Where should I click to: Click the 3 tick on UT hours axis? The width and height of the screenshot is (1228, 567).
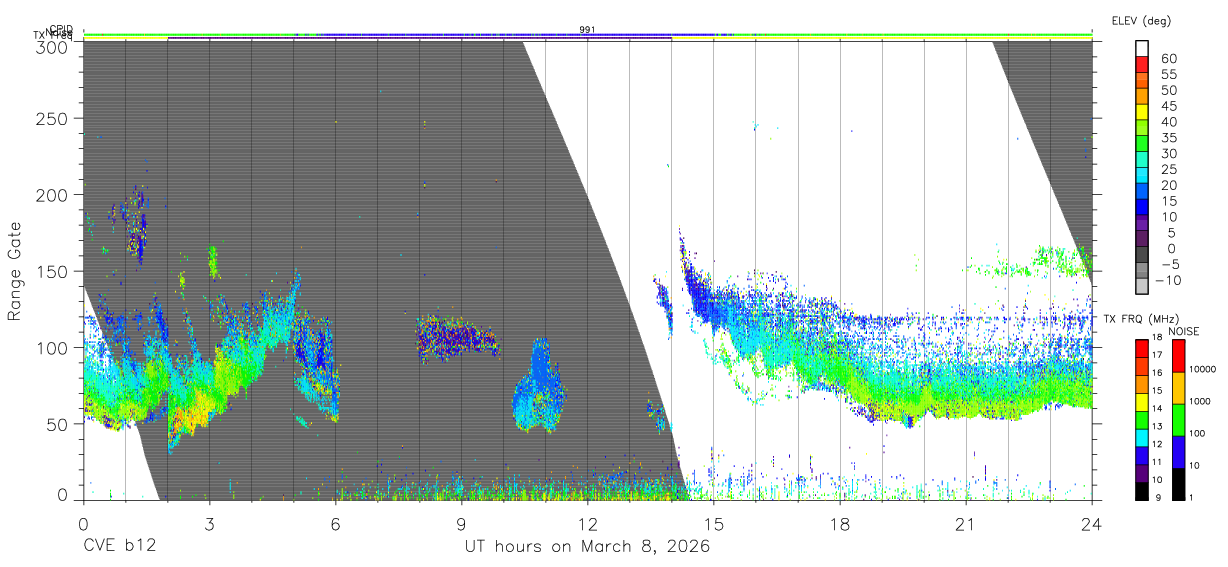click(x=209, y=524)
